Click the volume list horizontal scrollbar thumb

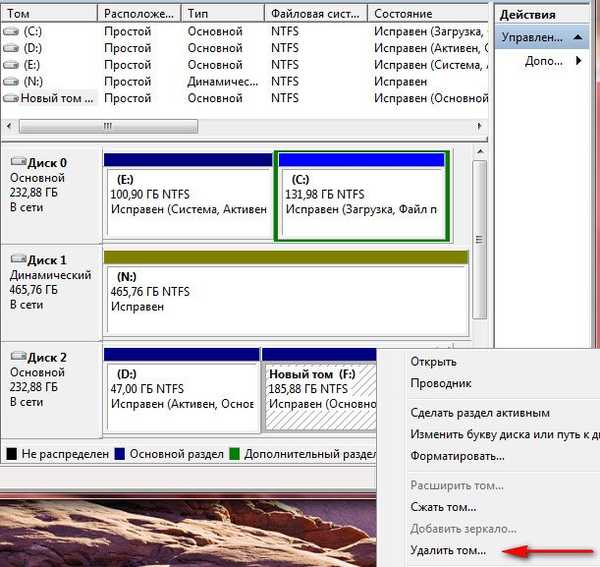(x=108, y=126)
